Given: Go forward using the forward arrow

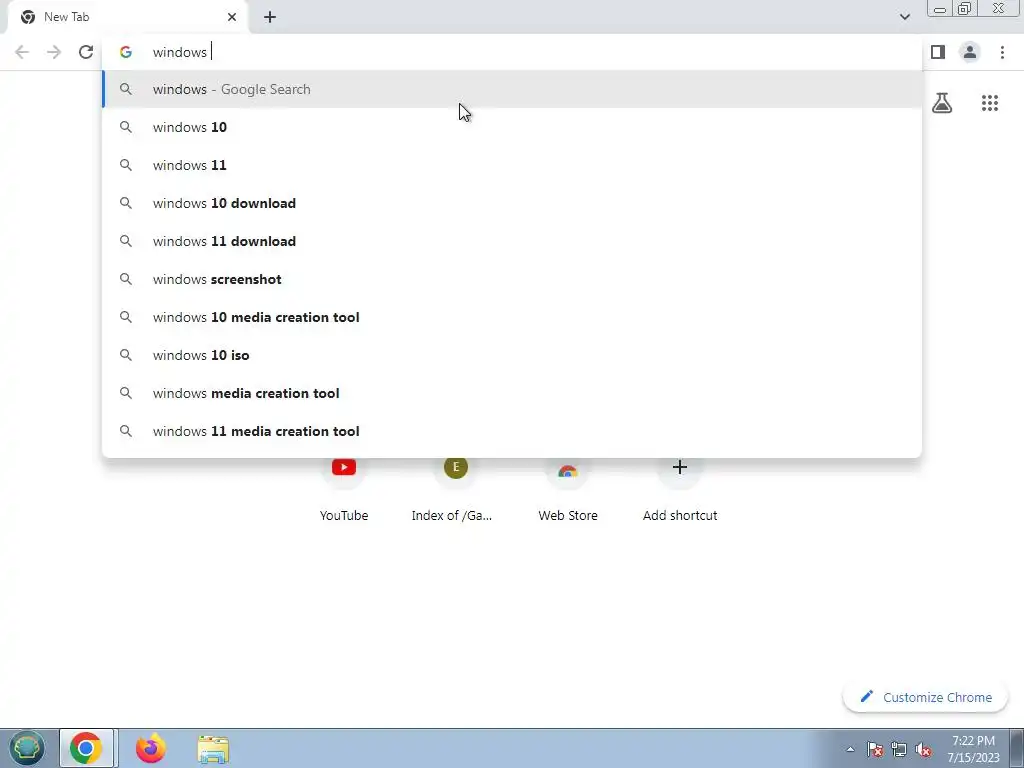Looking at the screenshot, I should coord(54,52).
